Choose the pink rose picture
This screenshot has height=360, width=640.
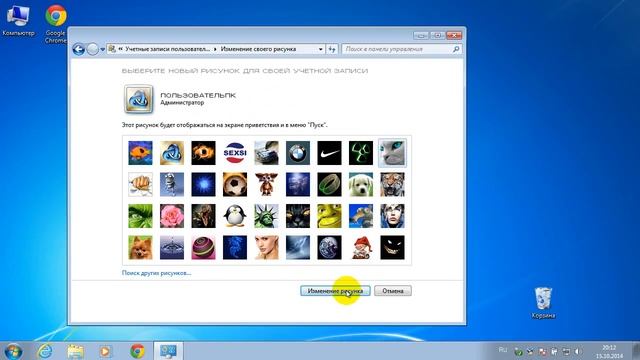172,216
